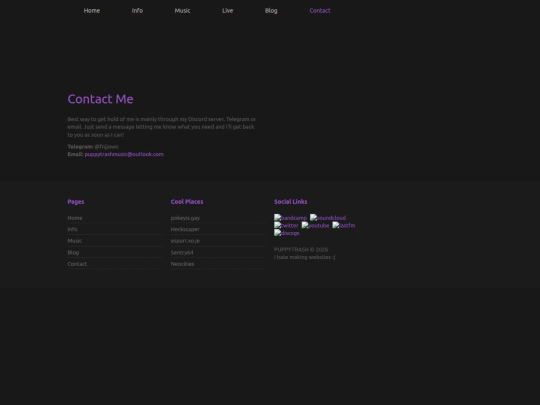Open the youtube social icon
This screenshot has height=405, width=540.
pyautogui.click(x=315, y=225)
